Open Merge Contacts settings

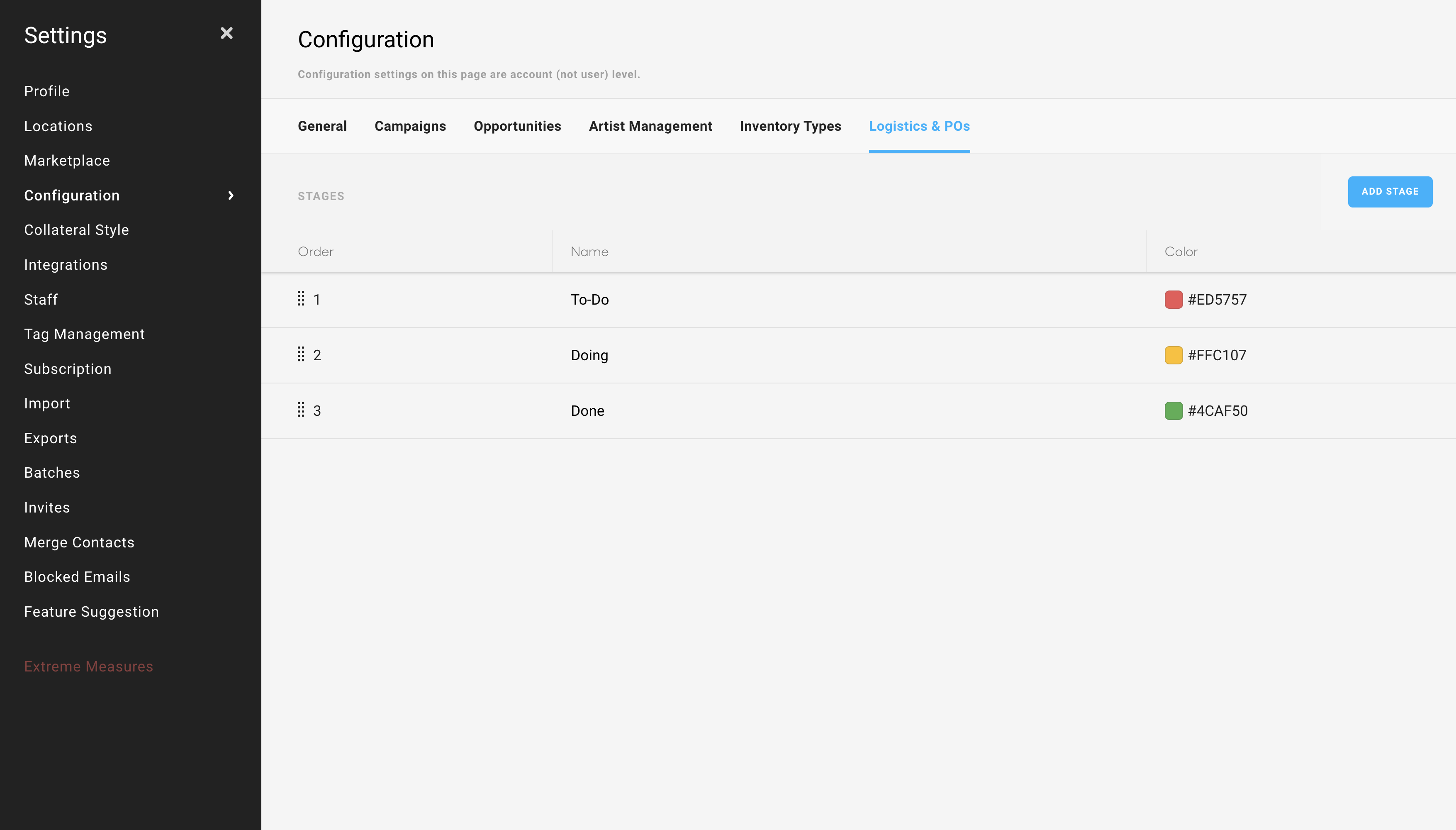(x=79, y=542)
